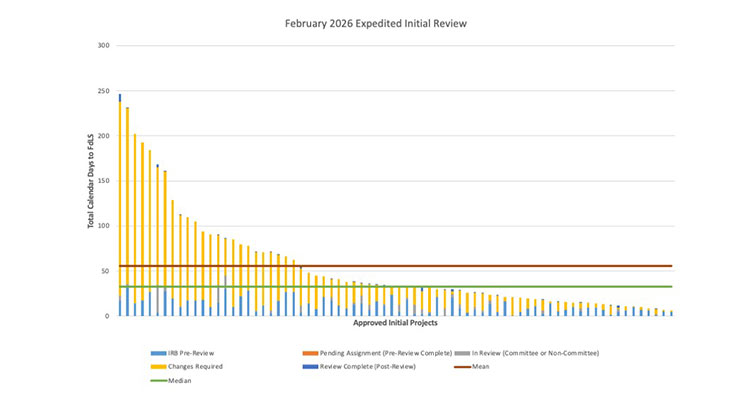
Task: Select the horizontal red Mean line
Action: pos(500,266)
